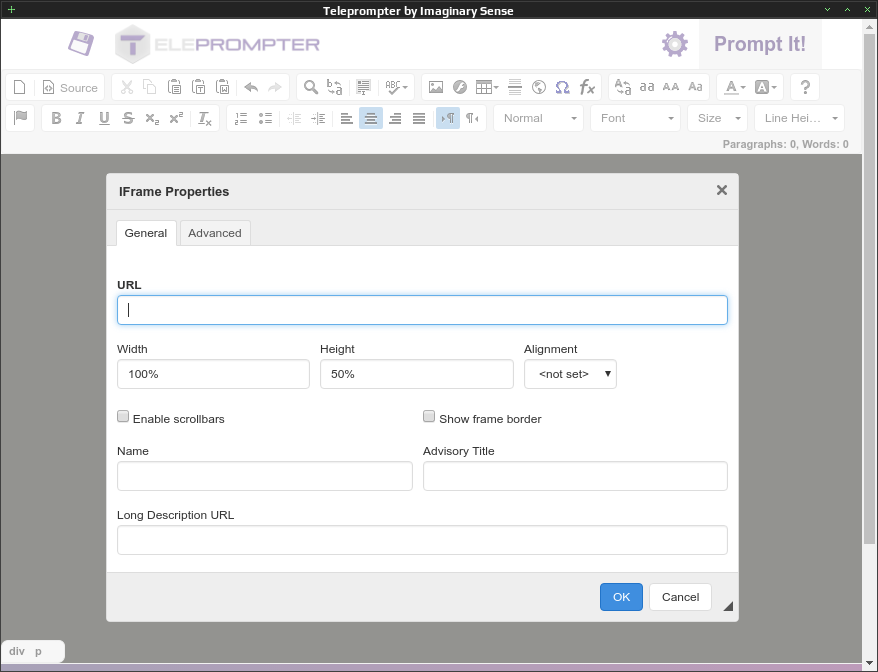878x672 pixels.
Task: Toggle Source view mode
Action: point(70,87)
